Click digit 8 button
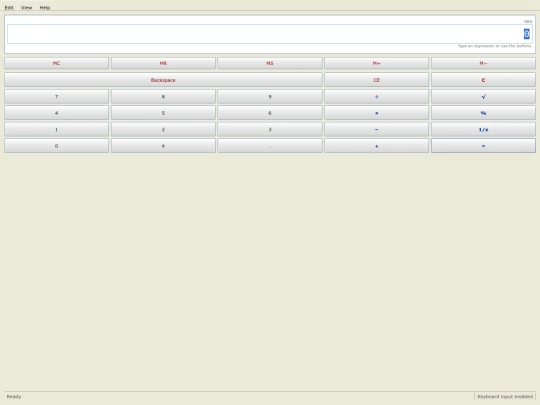The width and height of the screenshot is (540, 405). click(x=163, y=97)
